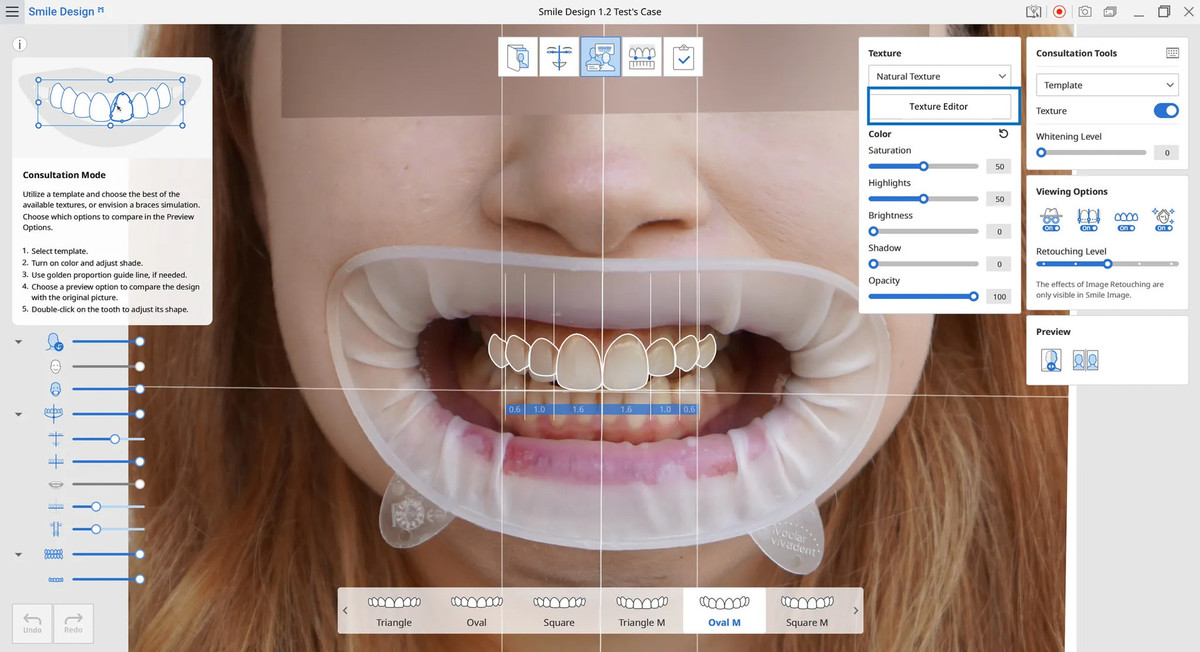Adjust the Brightness slider
The height and width of the screenshot is (652, 1200).
pos(923,231)
